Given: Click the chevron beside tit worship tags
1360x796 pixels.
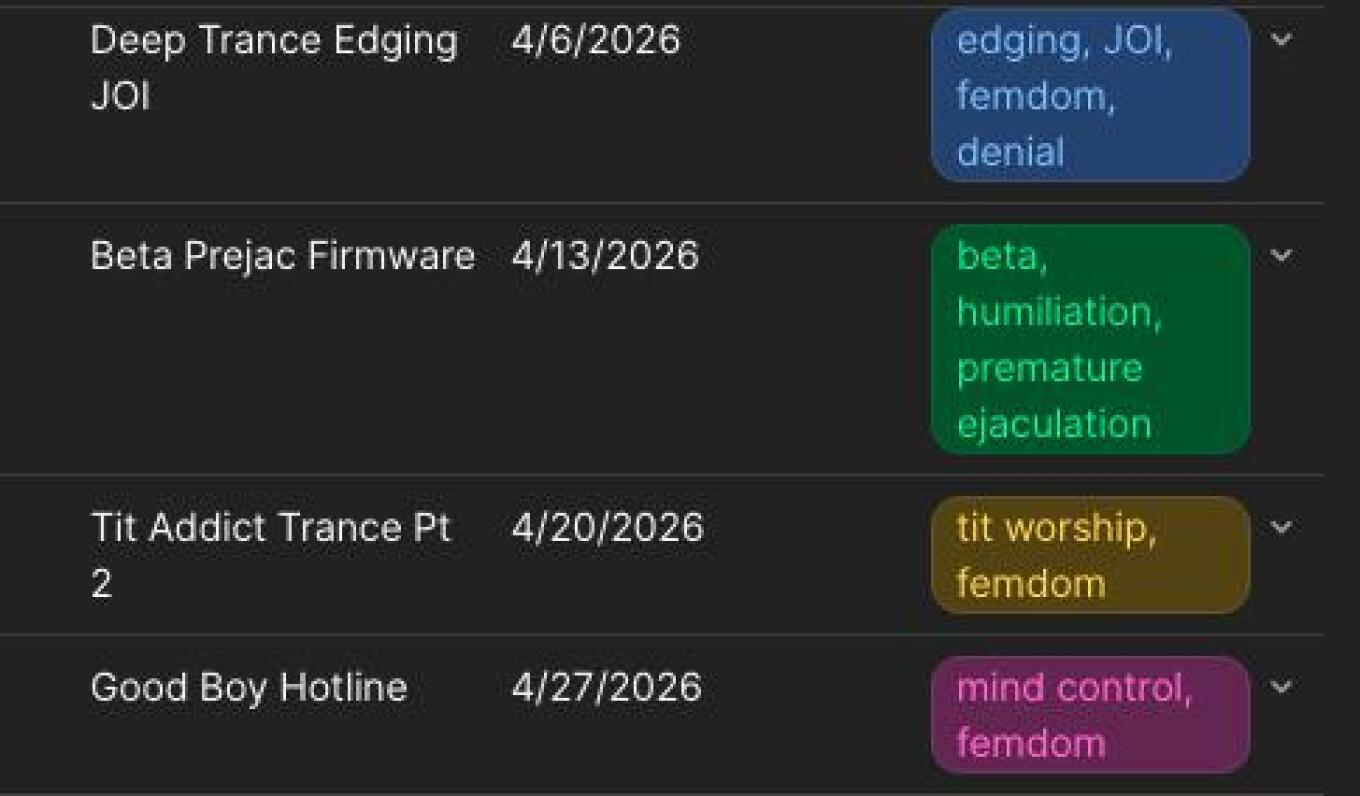Looking at the screenshot, I should pos(1281,527).
